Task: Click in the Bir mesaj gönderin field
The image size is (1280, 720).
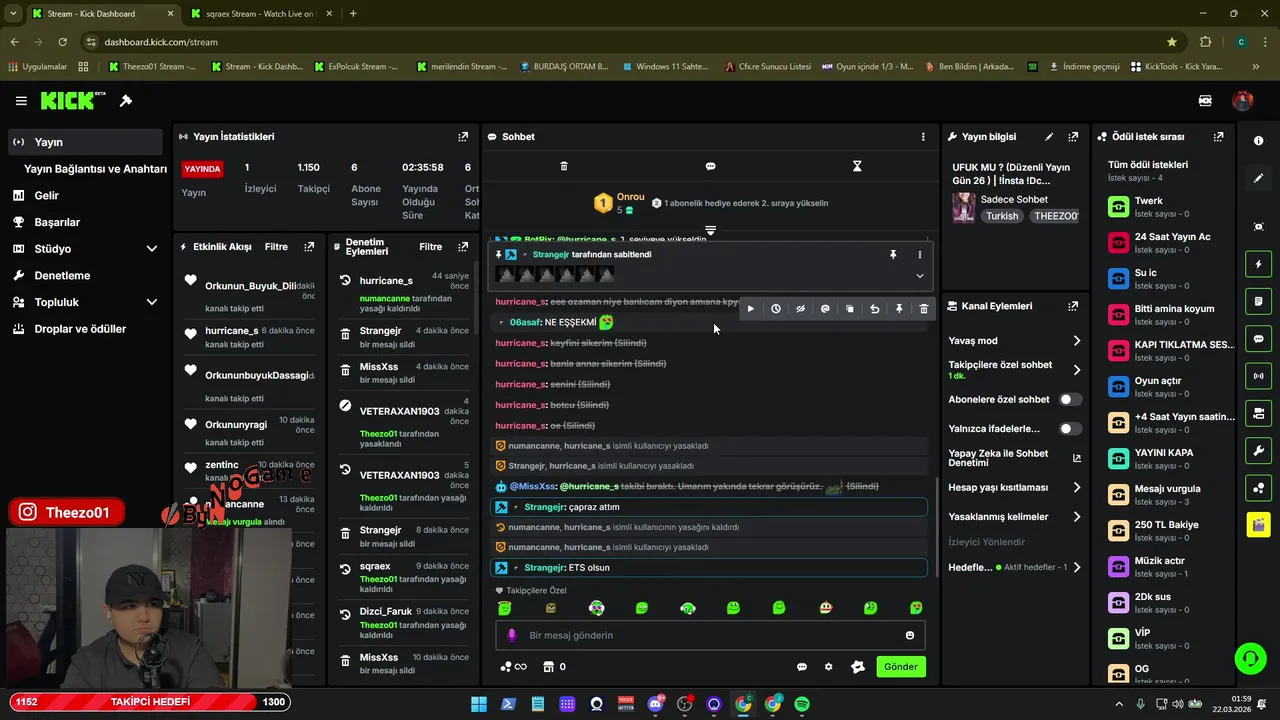Action: pos(710,635)
